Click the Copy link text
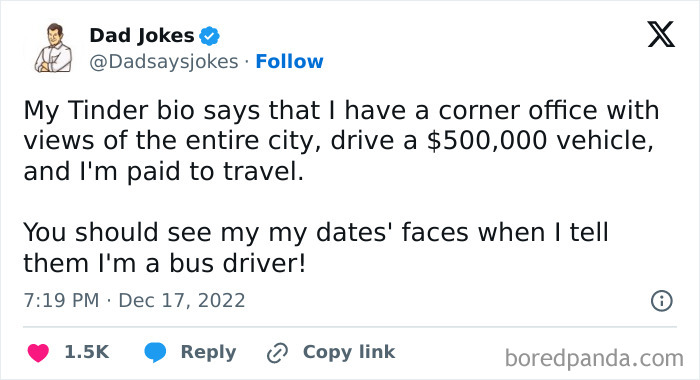This screenshot has width=700, height=380. pyautogui.click(x=349, y=352)
